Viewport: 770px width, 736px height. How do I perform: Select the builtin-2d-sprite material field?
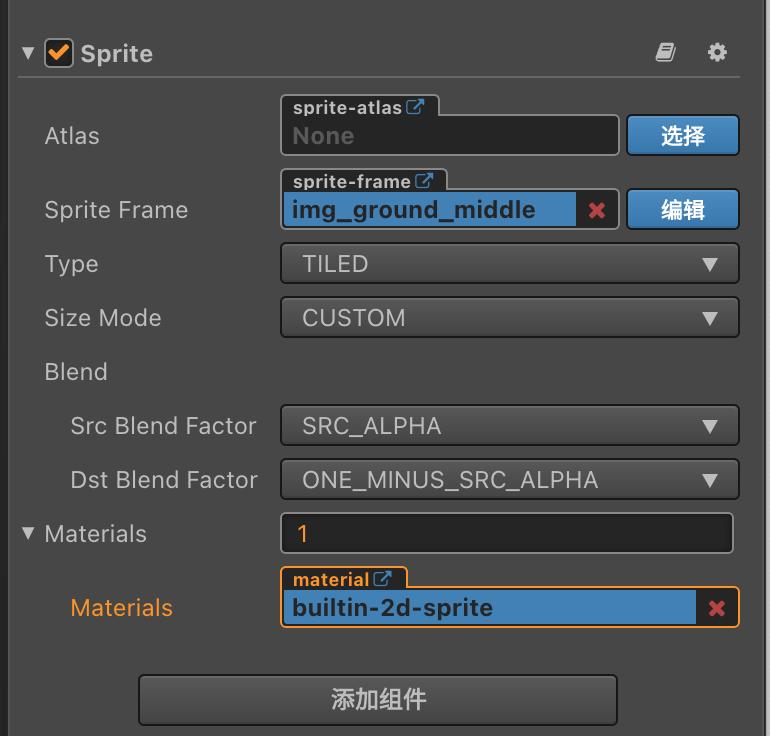(x=490, y=608)
